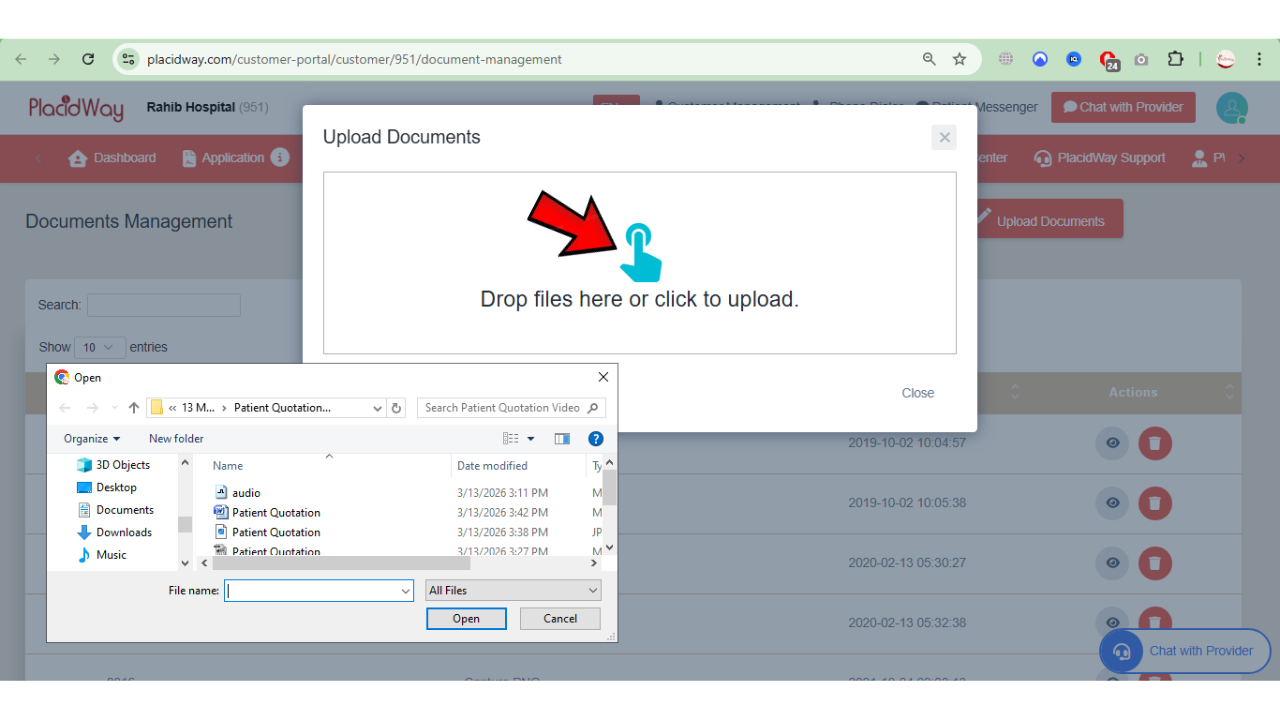The image size is (1280, 720).
Task: Open Chrome extensions puzzle icon
Action: tap(1176, 59)
